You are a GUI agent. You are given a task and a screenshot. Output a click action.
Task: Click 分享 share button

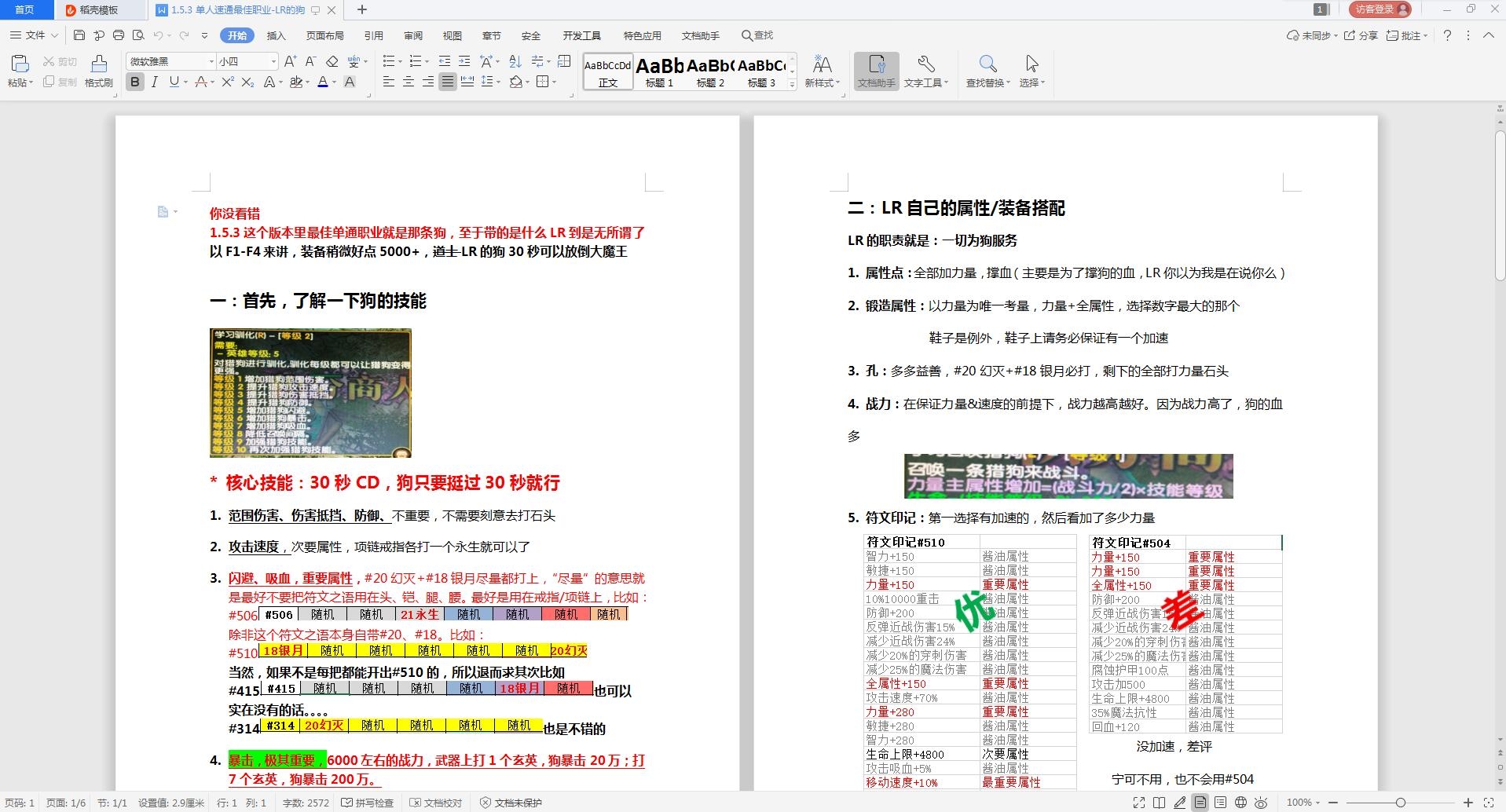pyautogui.click(x=1361, y=35)
